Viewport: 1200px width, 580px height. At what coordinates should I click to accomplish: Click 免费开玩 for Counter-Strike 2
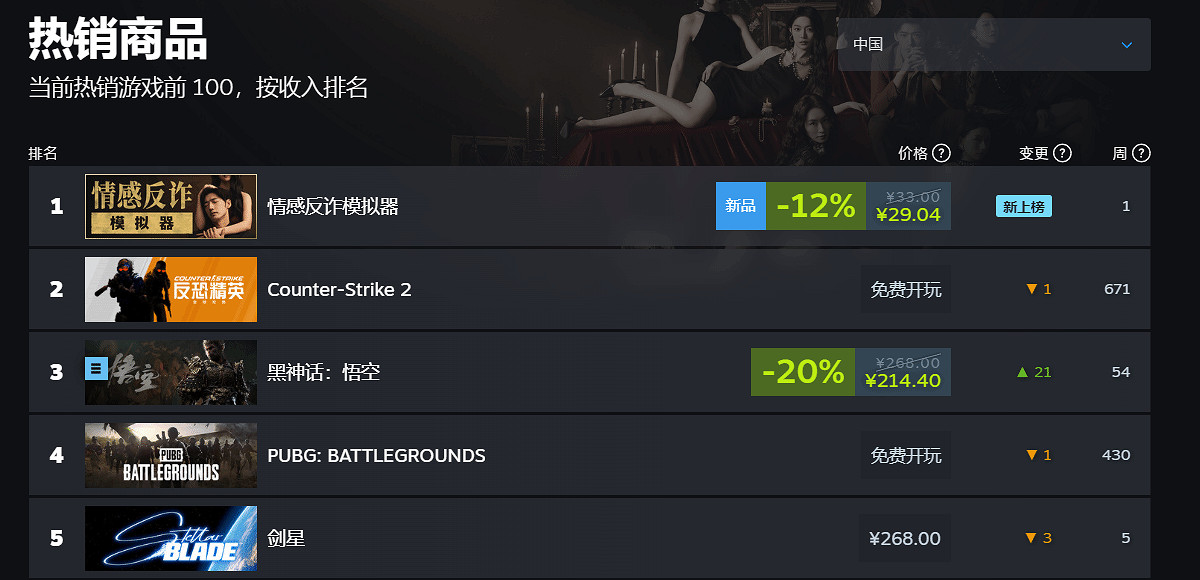pos(905,290)
